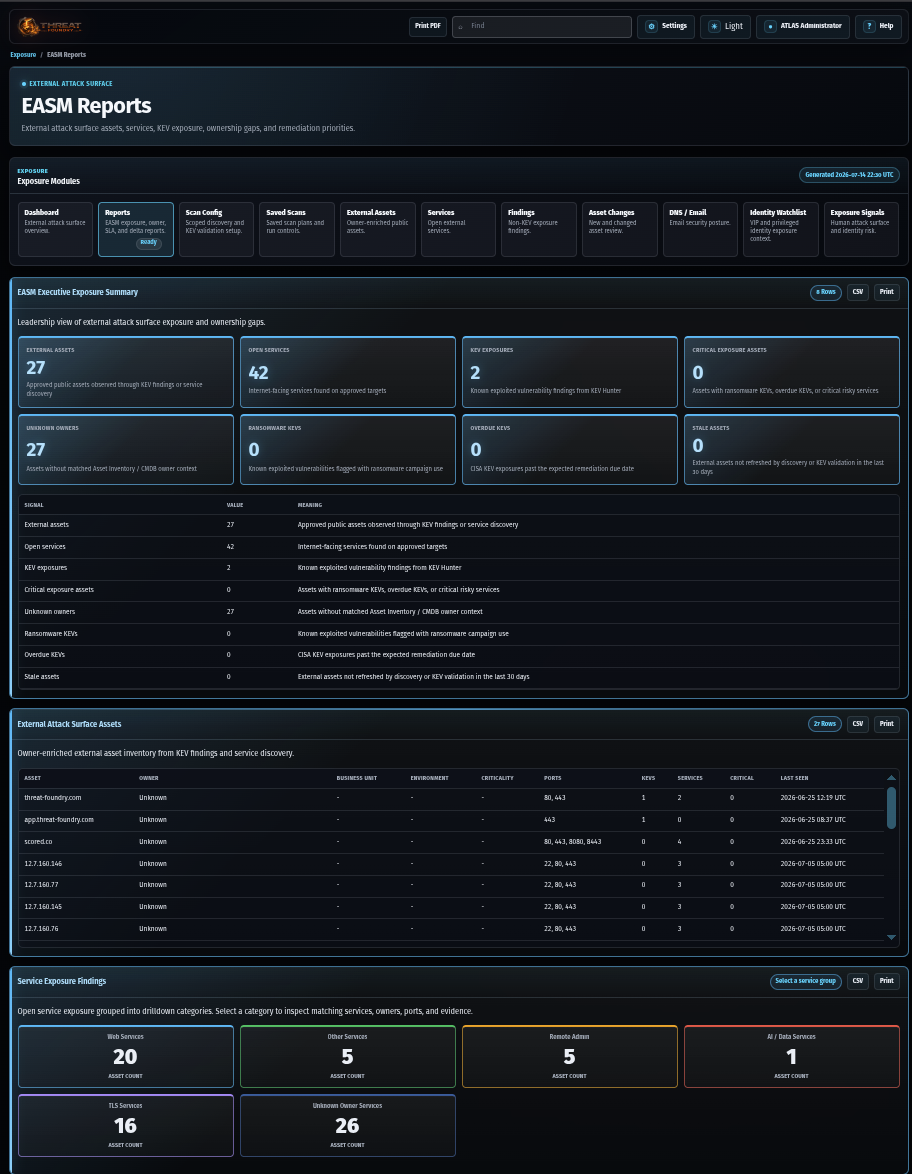Image resolution: width=912 pixels, height=1174 pixels.
Task: Toggle the Light theme mode
Action: (726, 26)
